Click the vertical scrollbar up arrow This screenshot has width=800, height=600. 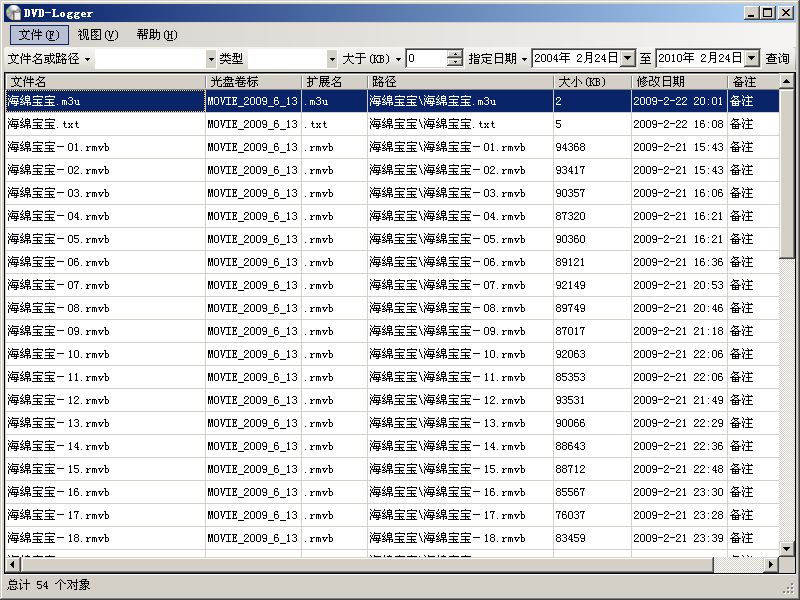pos(786,81)
